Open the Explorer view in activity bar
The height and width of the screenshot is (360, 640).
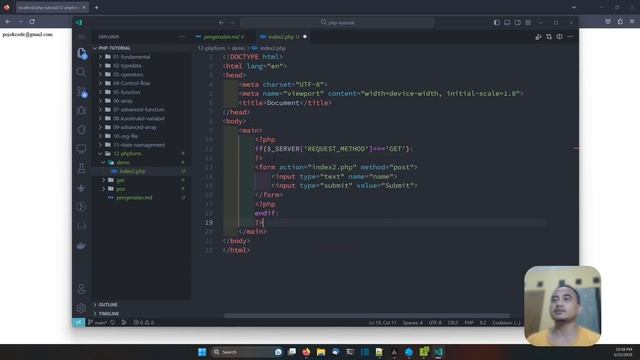82,53
